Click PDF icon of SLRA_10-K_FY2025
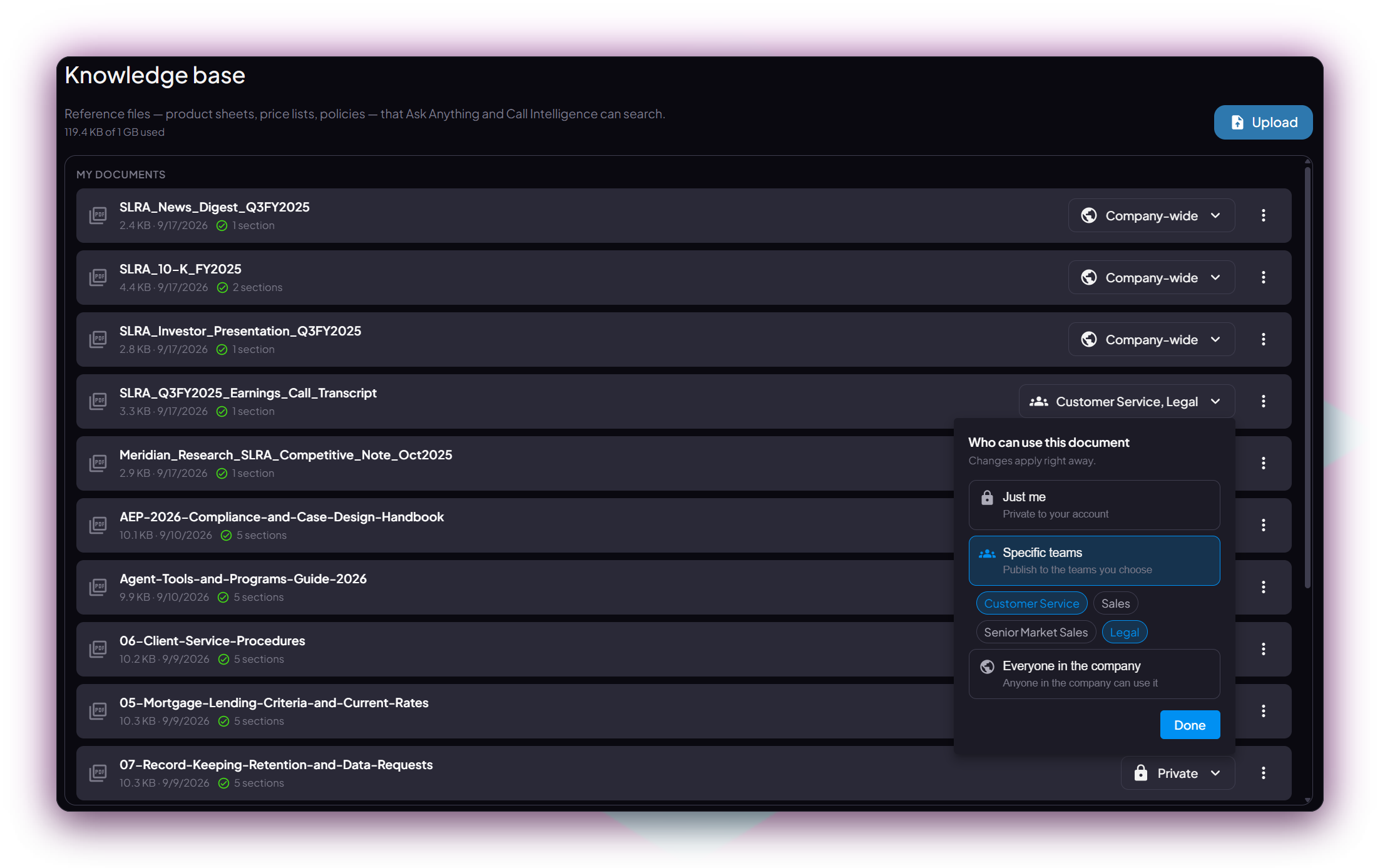Image resolution: width=1380 pixels, height=868 pixels. pyautogui.click(x=98, y=277)
